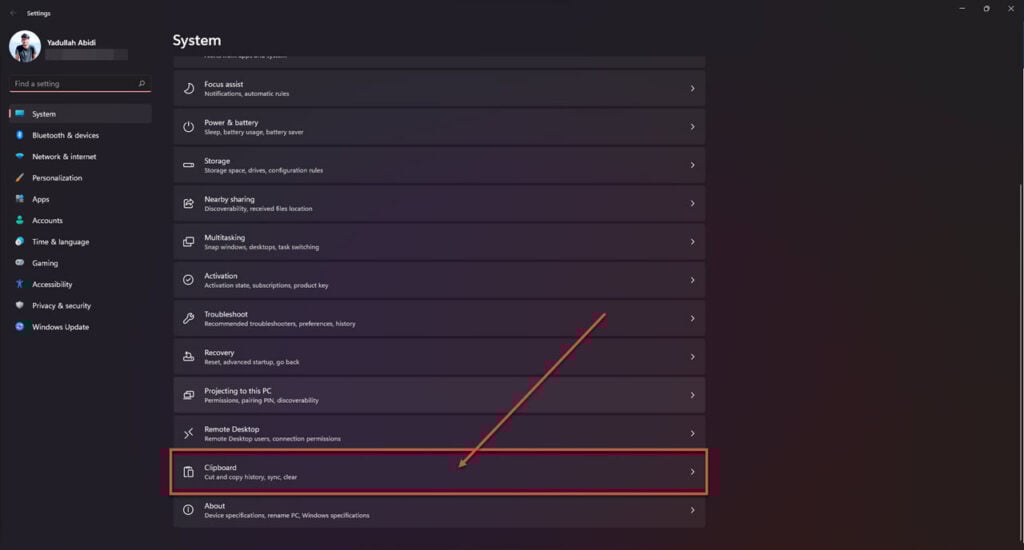Click 'Reset, advanced startup, go back' text
This screenshot has height=550, width=1024.
click(251, 363)
